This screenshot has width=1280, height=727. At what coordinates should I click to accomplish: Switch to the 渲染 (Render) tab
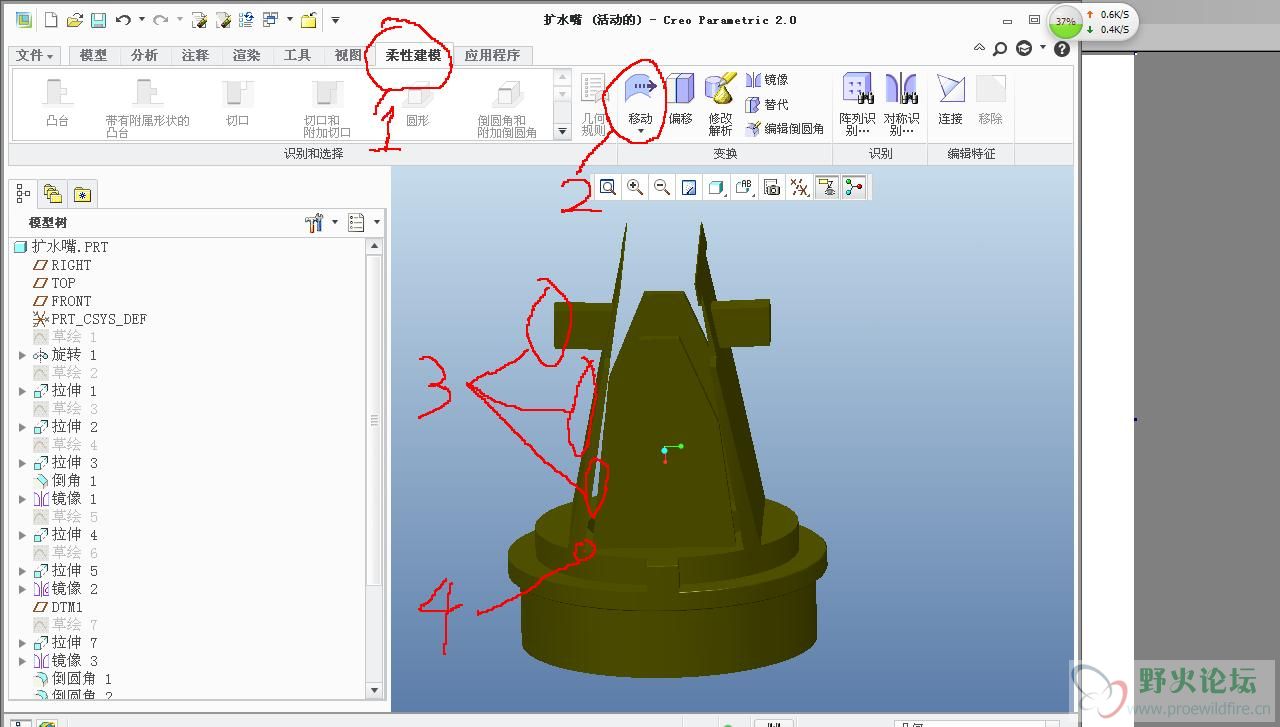[x=247, y=56]
